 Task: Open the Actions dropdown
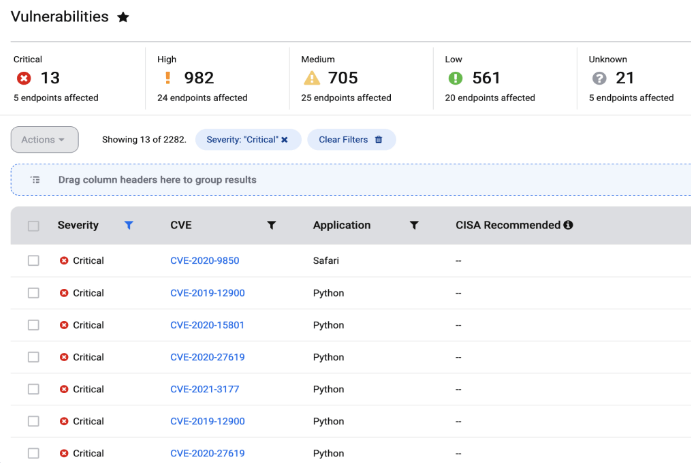pos(45,140)
